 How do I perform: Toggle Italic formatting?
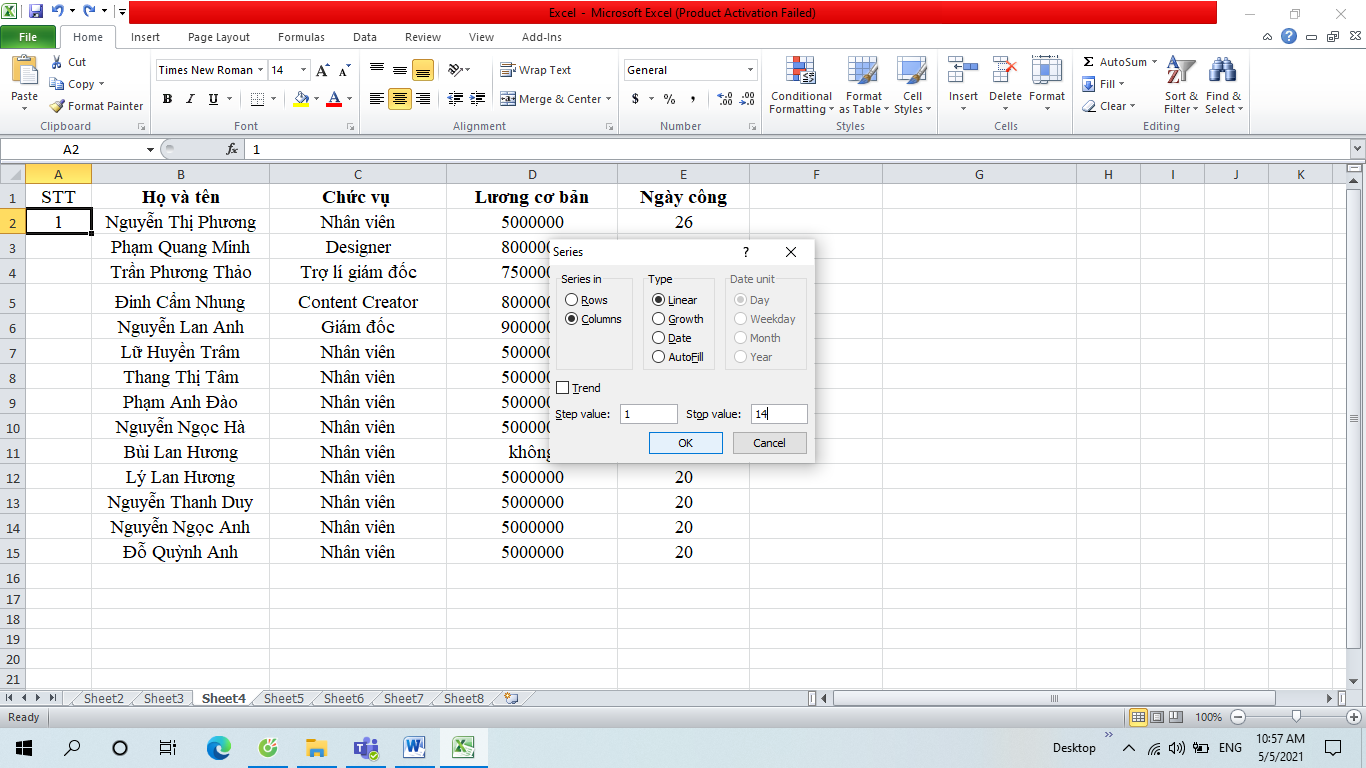[x=190, y=99]
